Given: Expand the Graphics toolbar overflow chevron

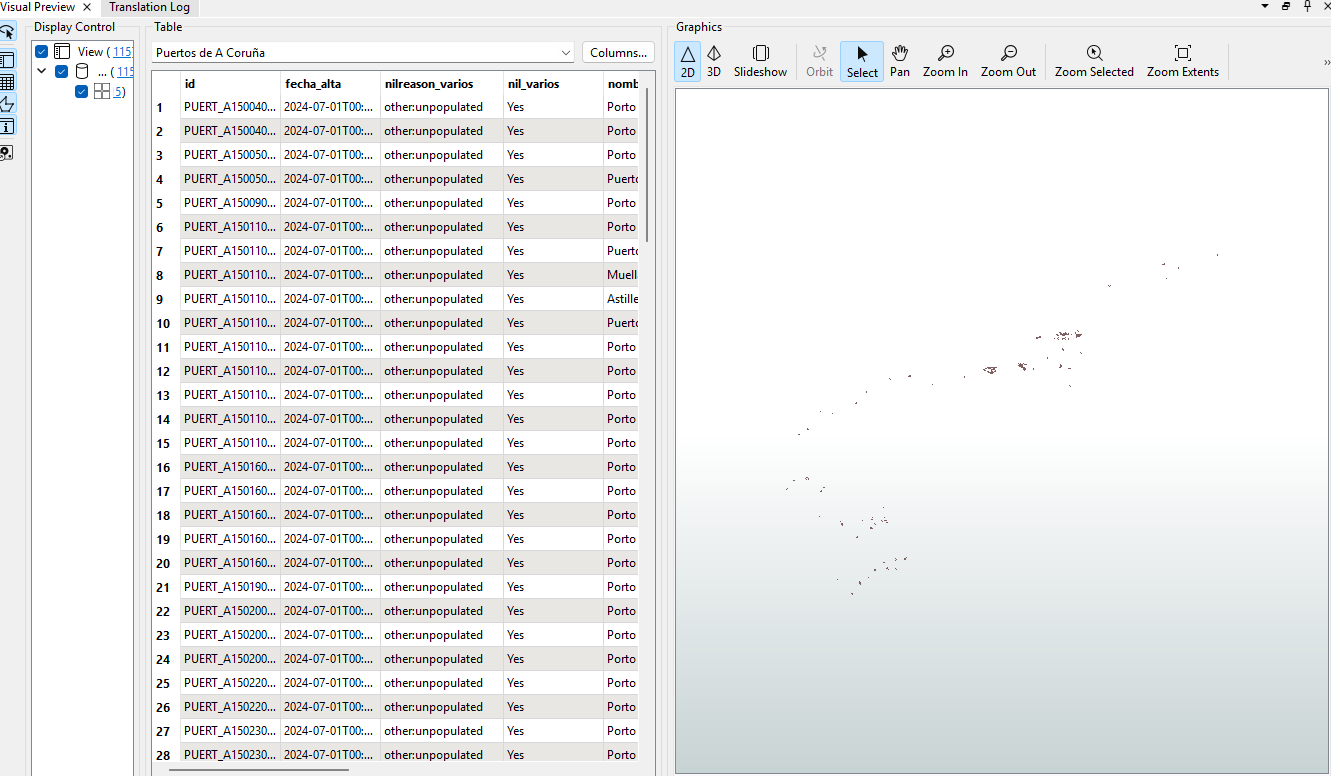Looking at the screenshot, I should (x=1326, y=62).
